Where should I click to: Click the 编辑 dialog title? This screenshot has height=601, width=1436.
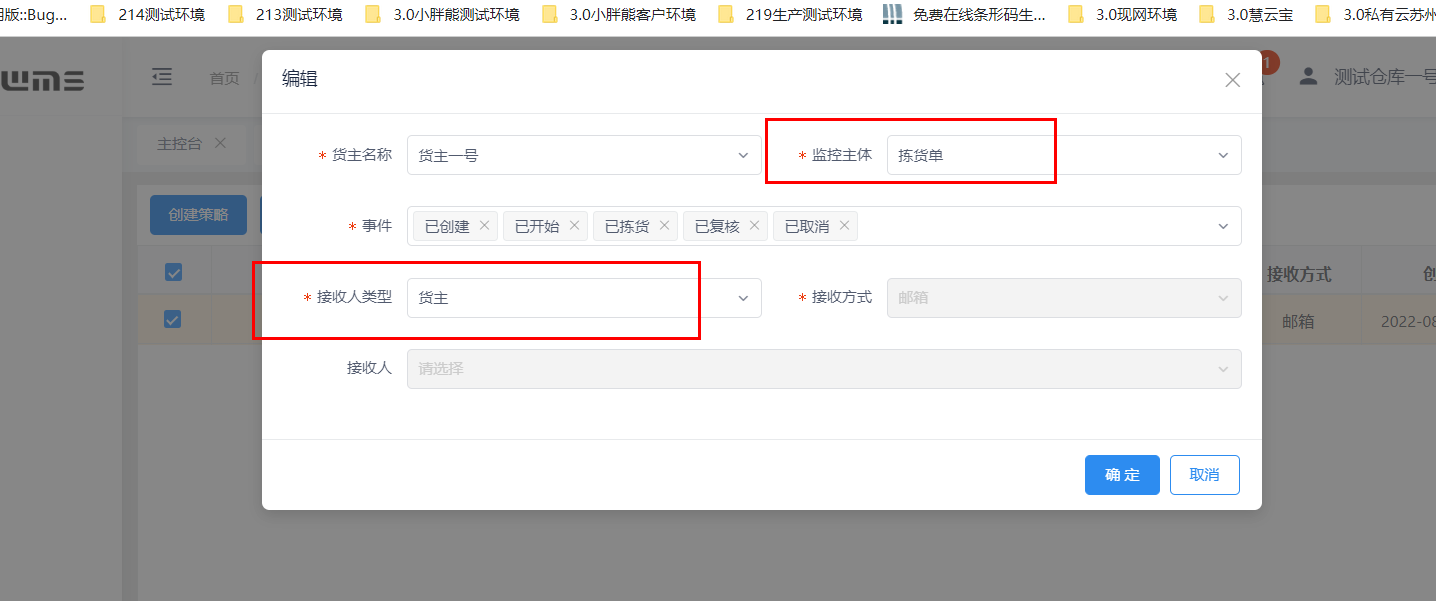click(x=300, y=79)
